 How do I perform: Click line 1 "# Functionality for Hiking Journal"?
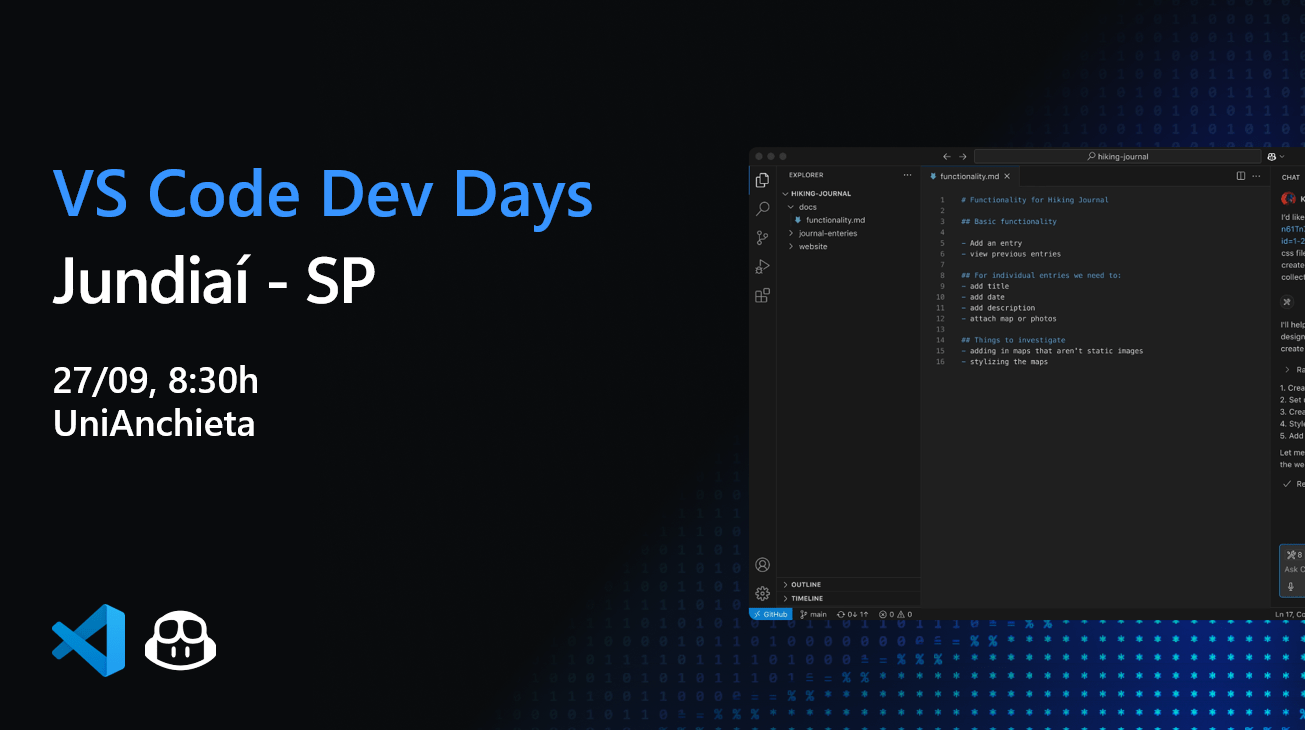click(1035, 200)
